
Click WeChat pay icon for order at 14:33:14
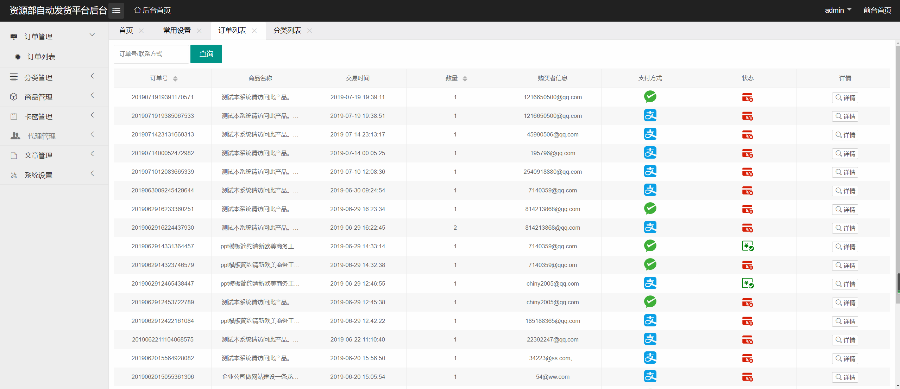[650, 246]
